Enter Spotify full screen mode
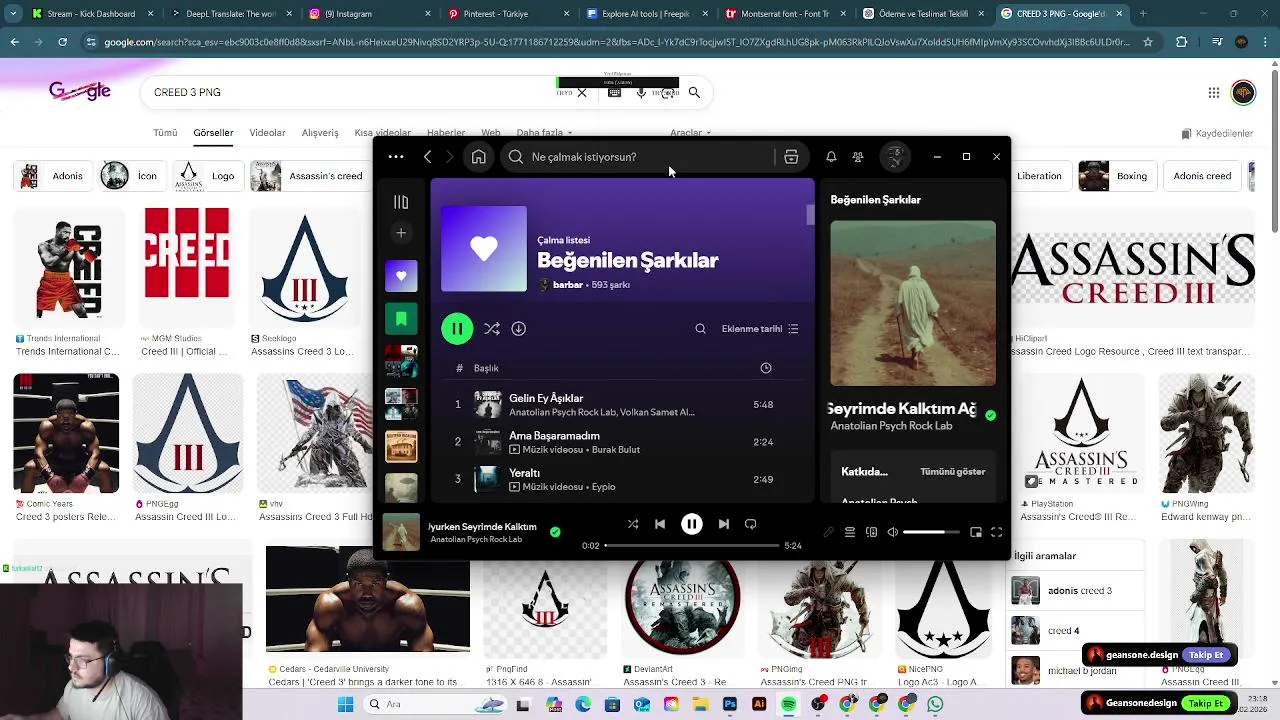Viewport: 1280px width, 720px height. [997, 532]
